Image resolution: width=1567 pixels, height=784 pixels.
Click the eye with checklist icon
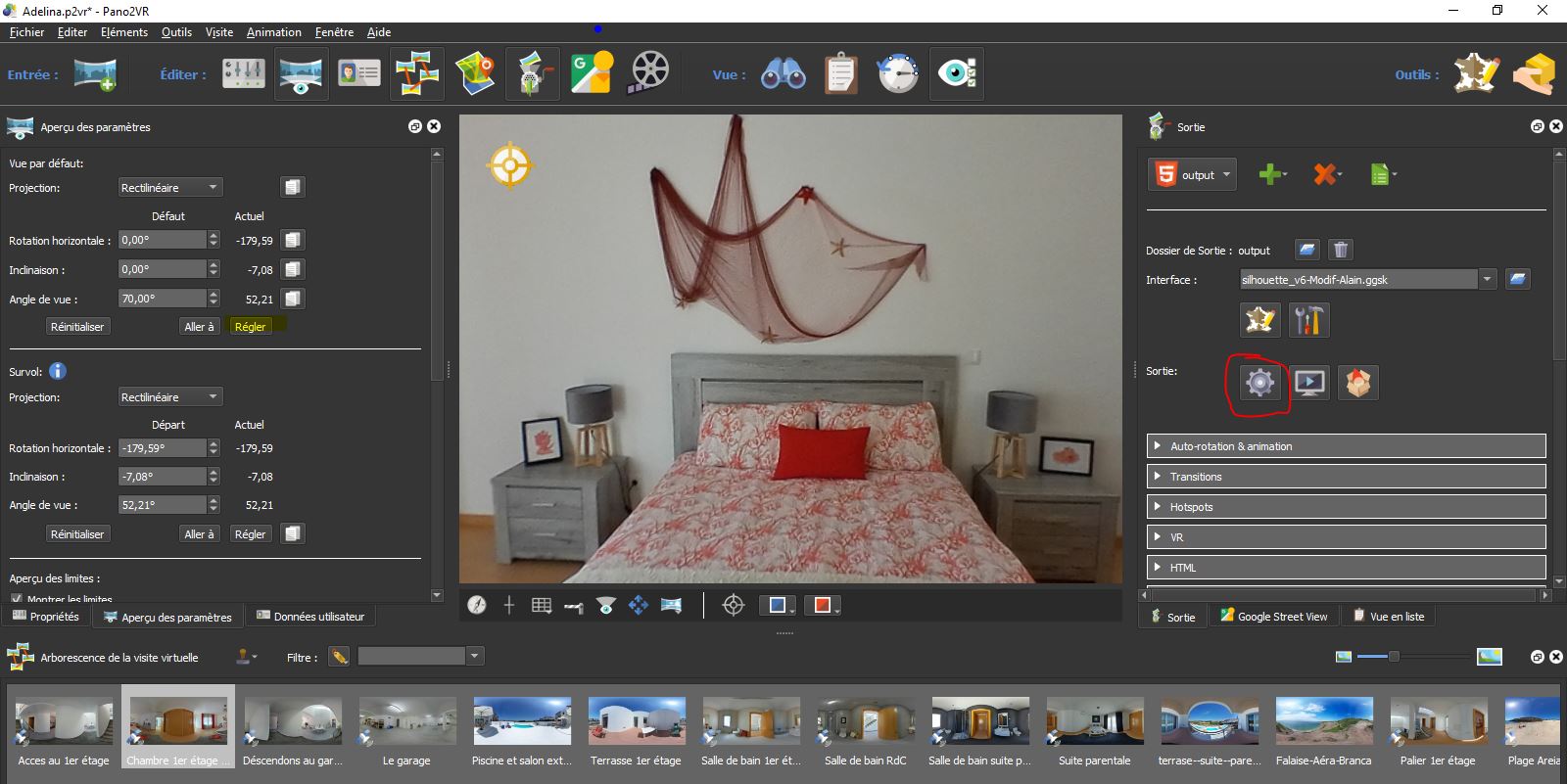click(956, 73)
